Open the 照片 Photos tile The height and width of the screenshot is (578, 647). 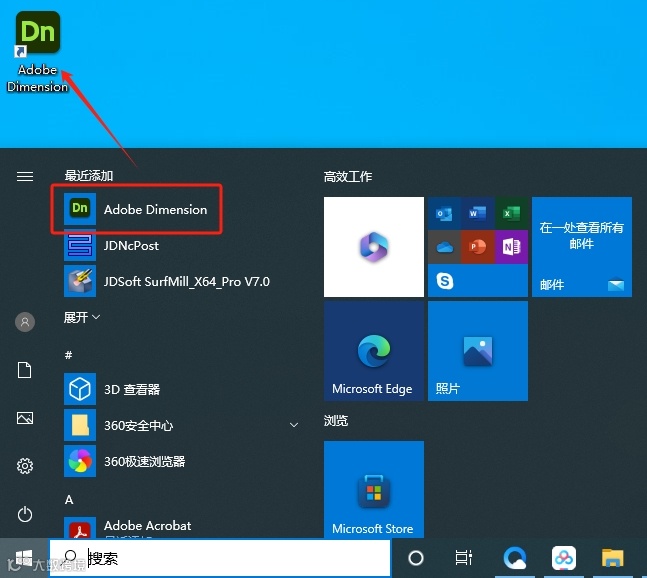pos(478,351)
